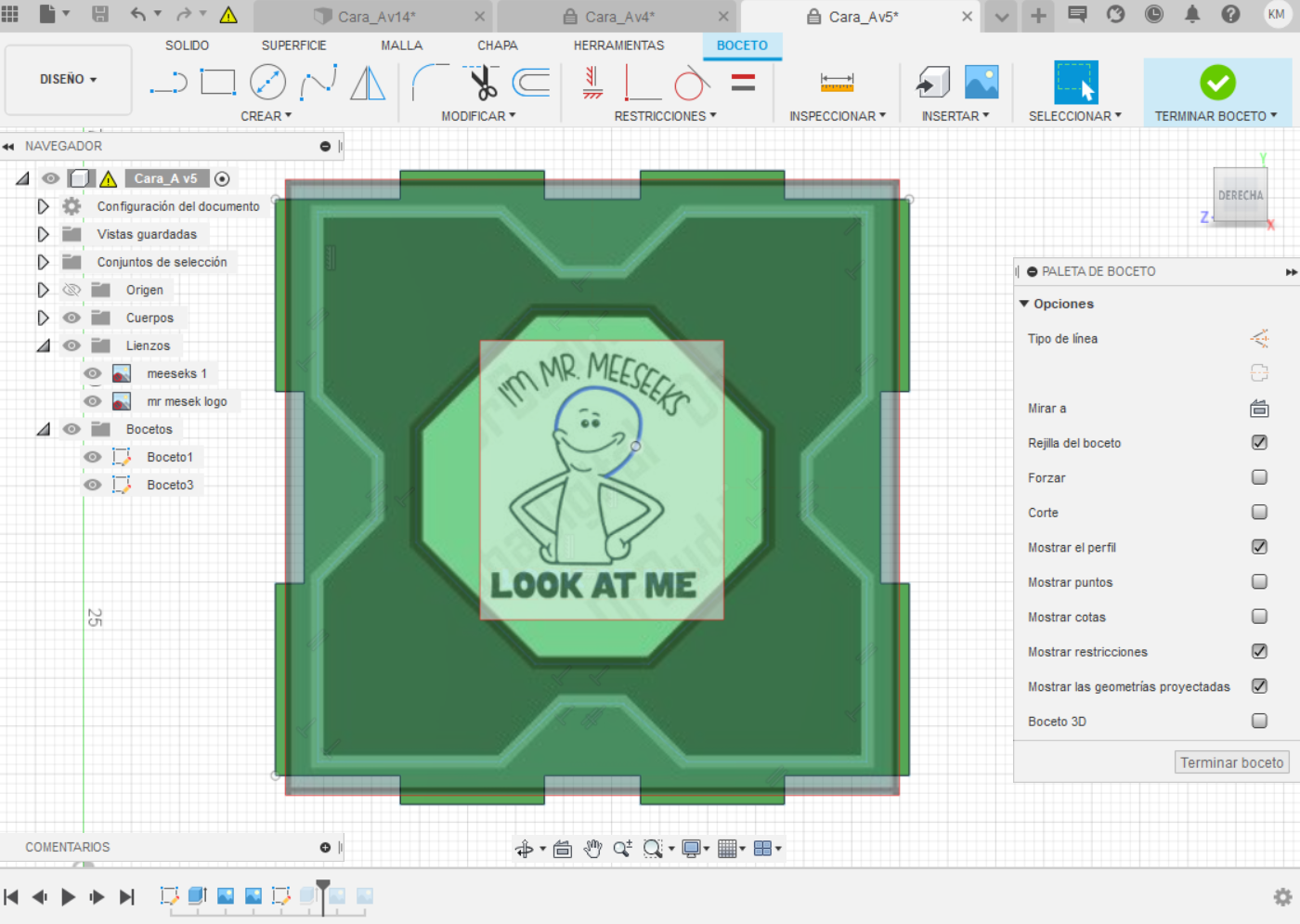Select the Spline sketch tool

pyautogui.click(x=318, y=83)
